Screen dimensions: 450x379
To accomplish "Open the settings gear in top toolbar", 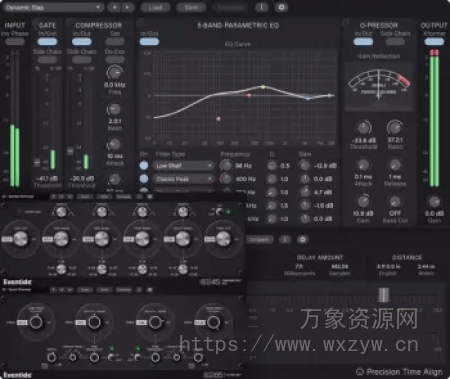I will click(281, 7).
